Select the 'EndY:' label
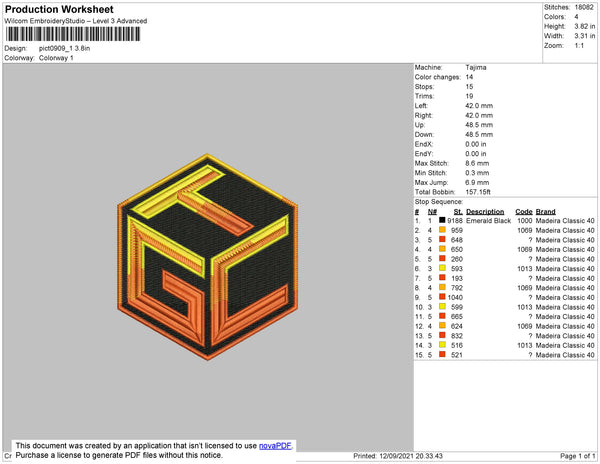This screenshot has height=464, width=600. (424, 154)
